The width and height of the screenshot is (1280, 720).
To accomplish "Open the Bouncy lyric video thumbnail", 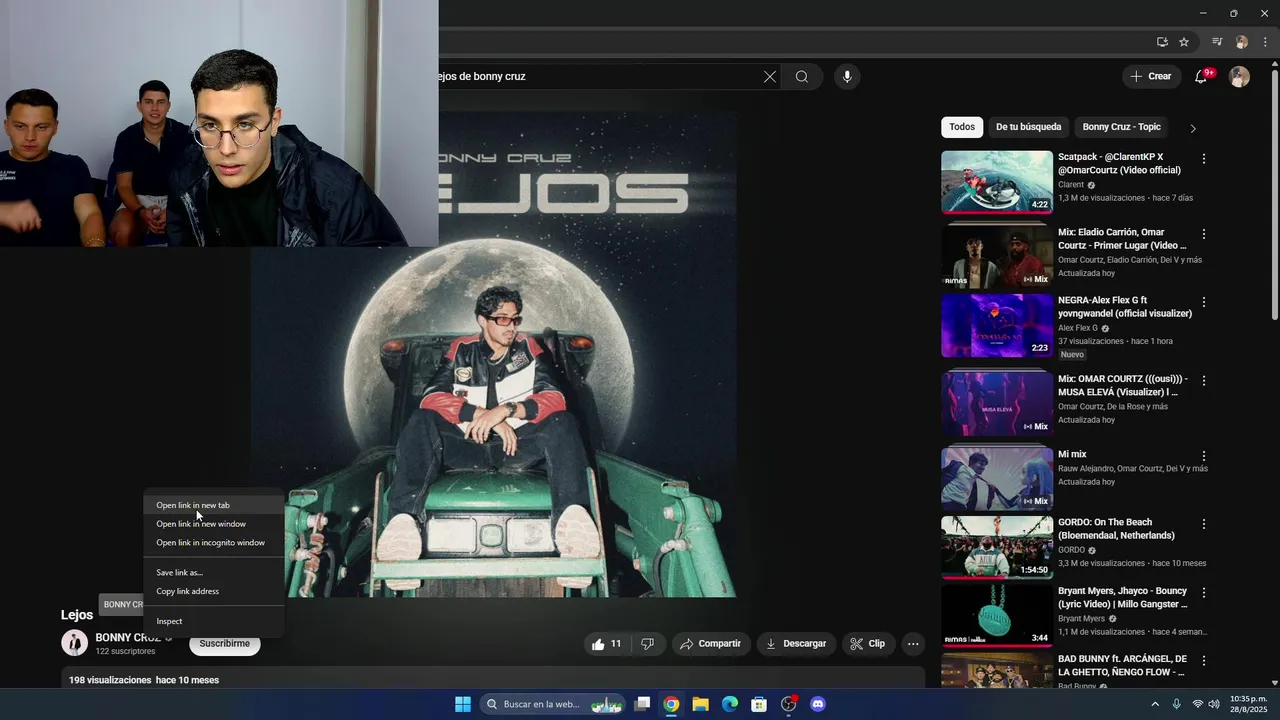I will coord(997,616).
